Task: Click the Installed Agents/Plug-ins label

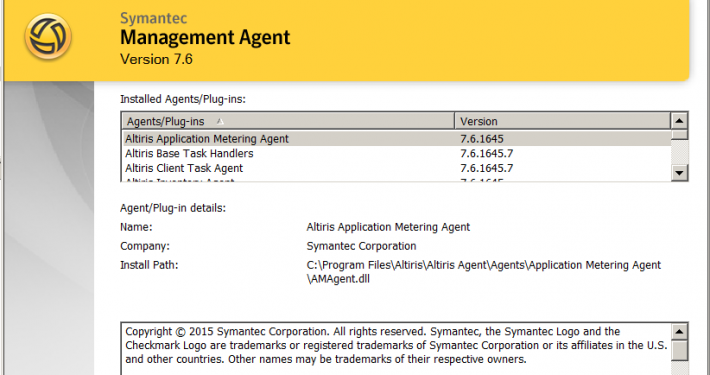Action: click(x=182, y=99)
